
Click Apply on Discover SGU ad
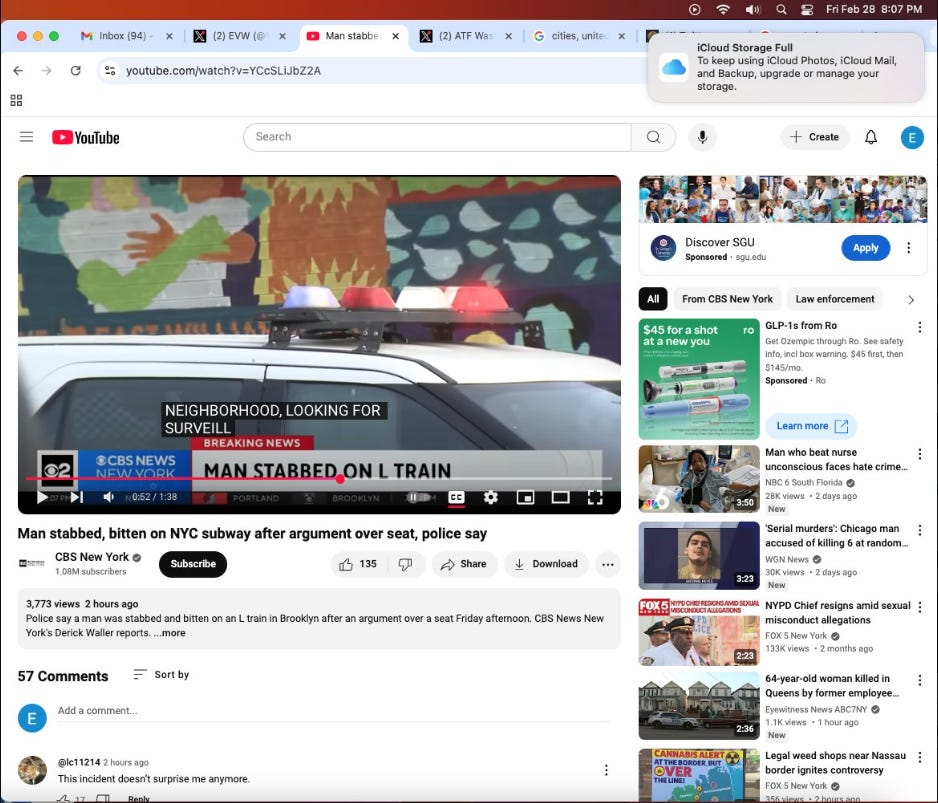[865, 248]
